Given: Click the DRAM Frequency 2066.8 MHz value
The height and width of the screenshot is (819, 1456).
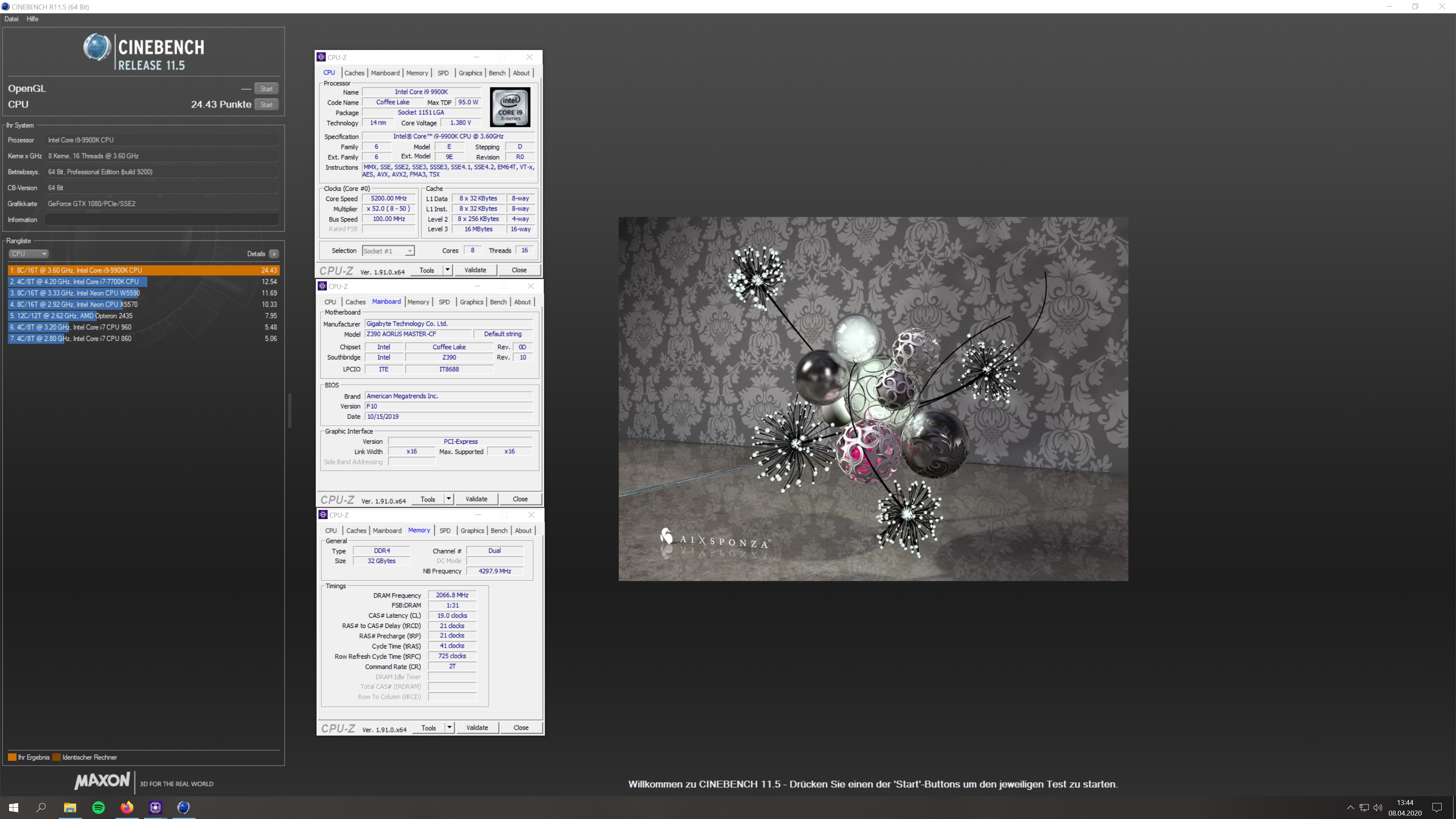Looking at the screenshot, I should [x=452, y=595].
